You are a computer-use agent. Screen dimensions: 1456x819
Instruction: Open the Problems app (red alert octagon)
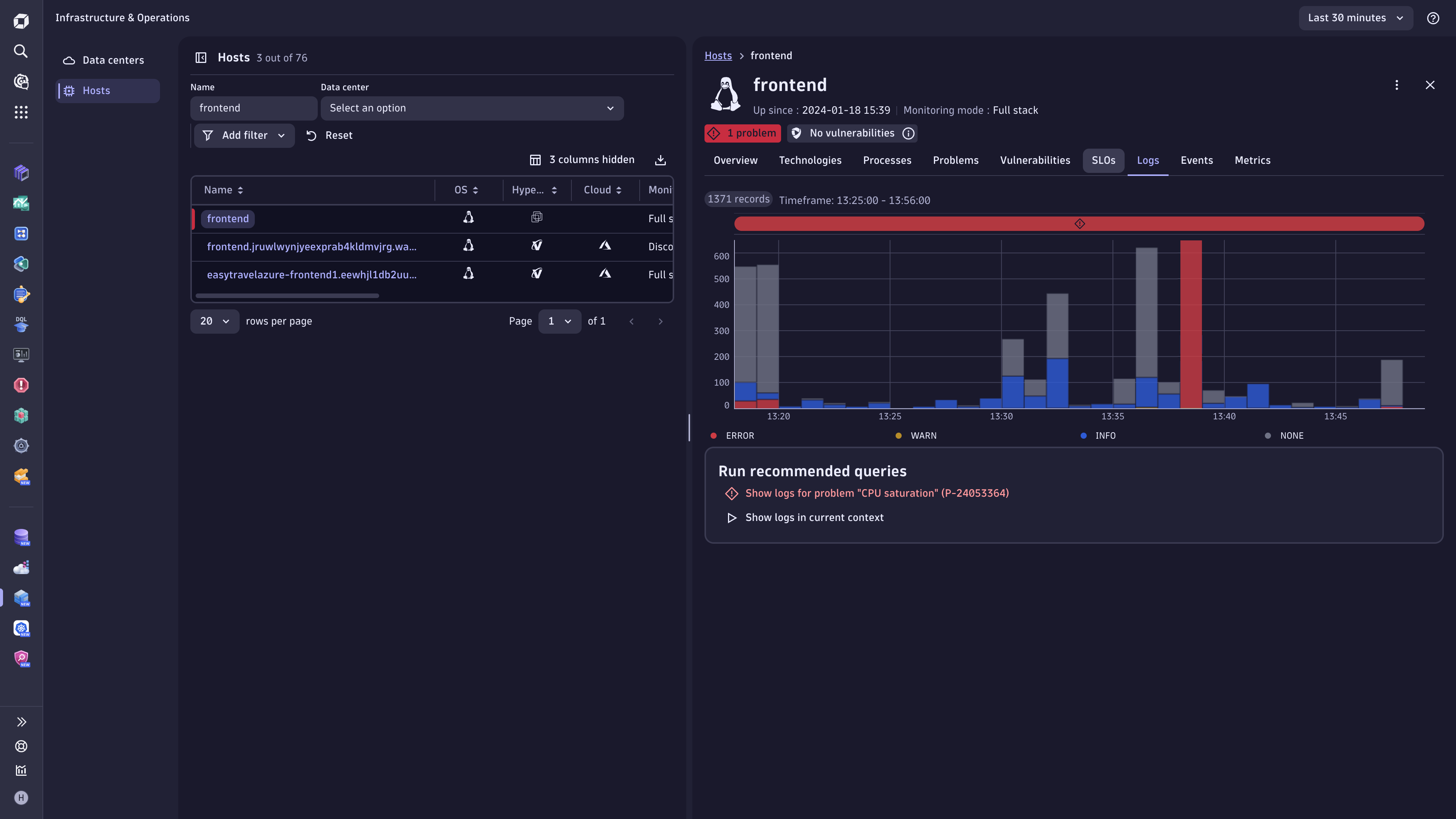21,385
